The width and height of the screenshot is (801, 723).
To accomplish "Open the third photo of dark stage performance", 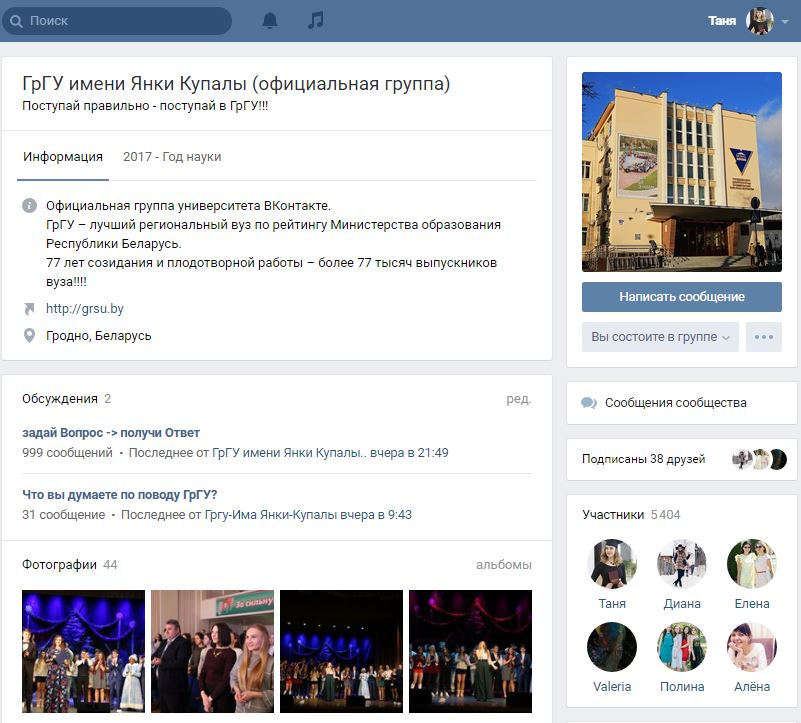I will pyautogui.click(x=341, y=651).
